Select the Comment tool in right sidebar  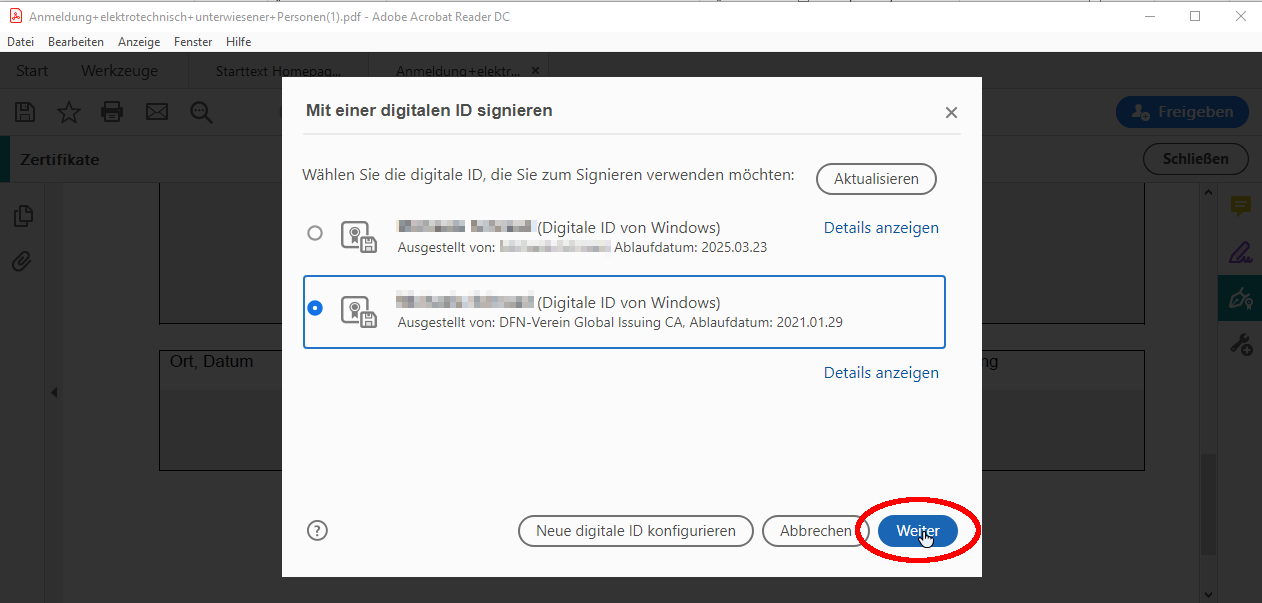1240,206
